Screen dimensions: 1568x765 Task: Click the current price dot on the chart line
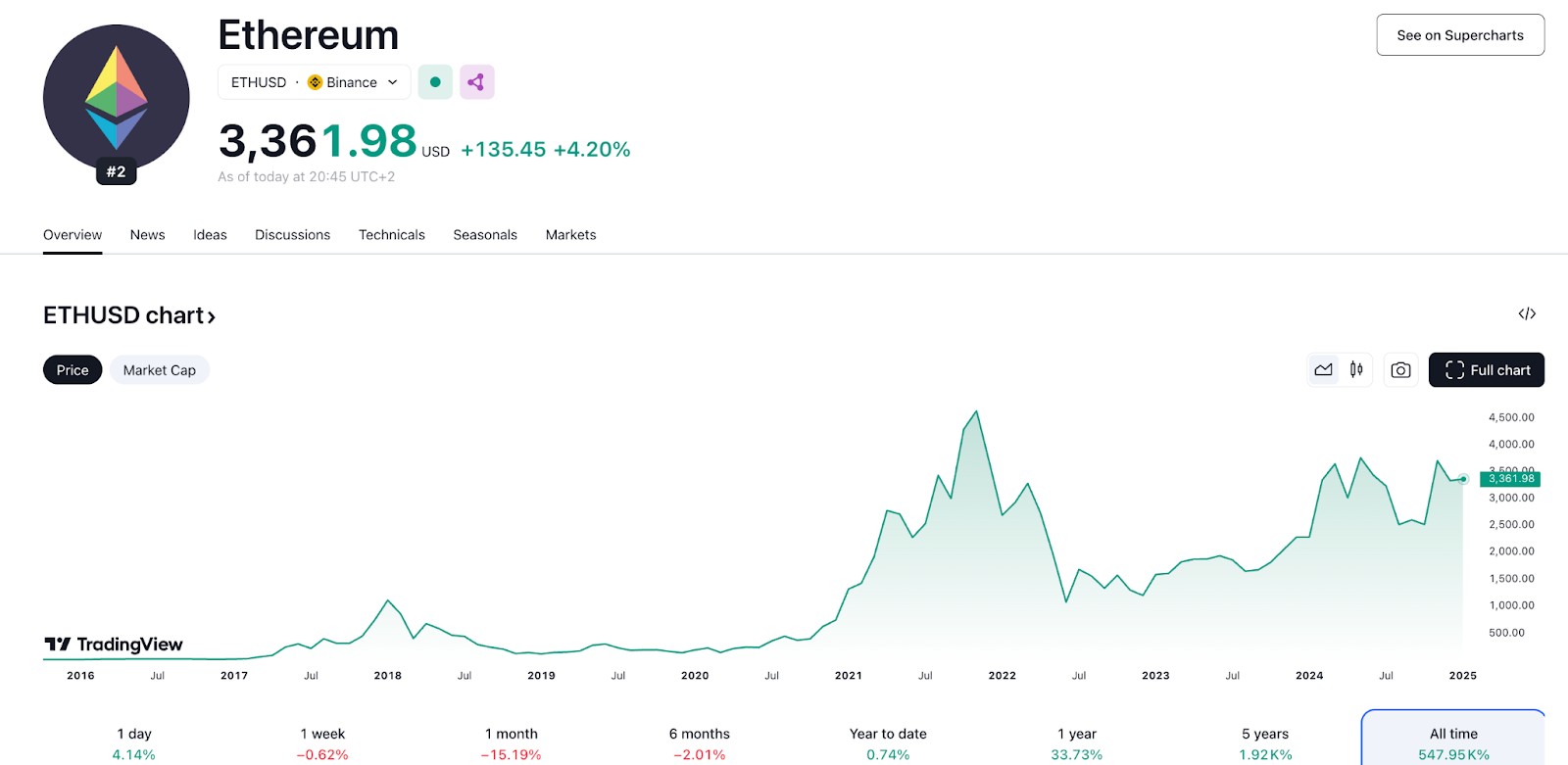1463,479
